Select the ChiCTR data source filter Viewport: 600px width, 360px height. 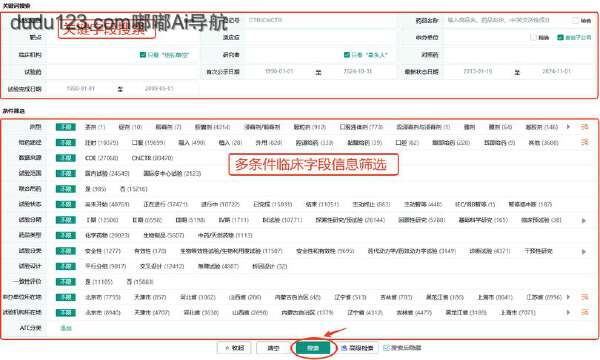152,158
